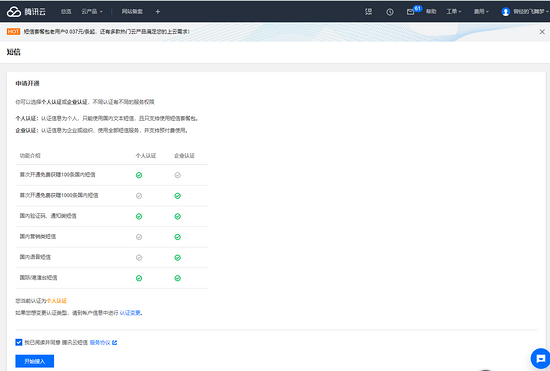Open the floating chat support button
The width and height of the screenshot is (550, 371).
coord(541,358)
